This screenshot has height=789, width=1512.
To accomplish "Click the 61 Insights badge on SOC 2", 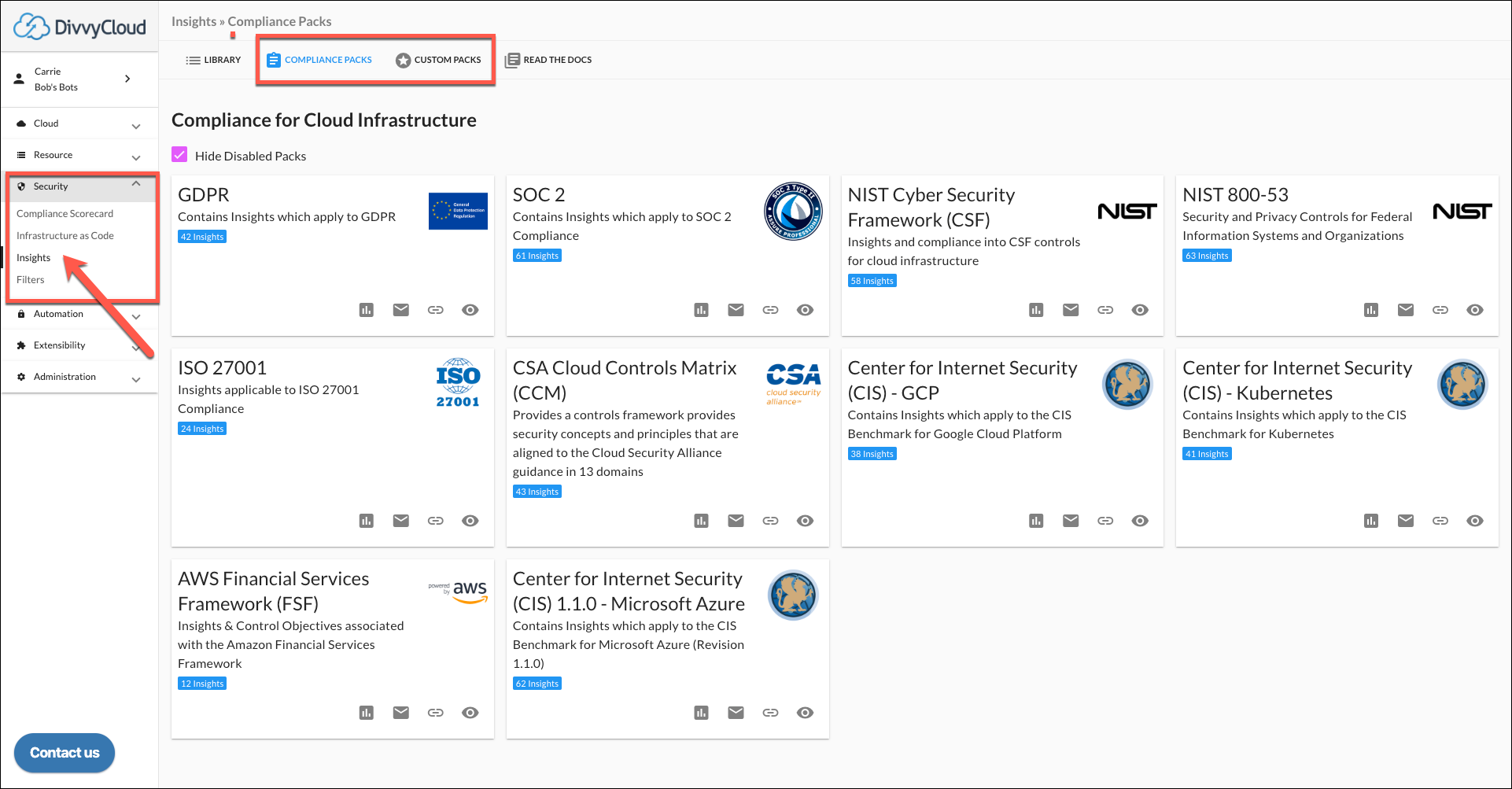I will pos(537,256).
